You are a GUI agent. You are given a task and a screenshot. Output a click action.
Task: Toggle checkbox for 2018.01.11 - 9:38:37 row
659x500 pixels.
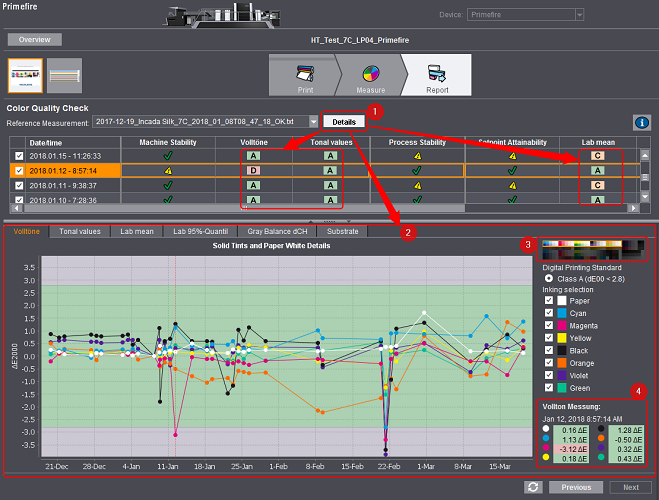point(19,185)
